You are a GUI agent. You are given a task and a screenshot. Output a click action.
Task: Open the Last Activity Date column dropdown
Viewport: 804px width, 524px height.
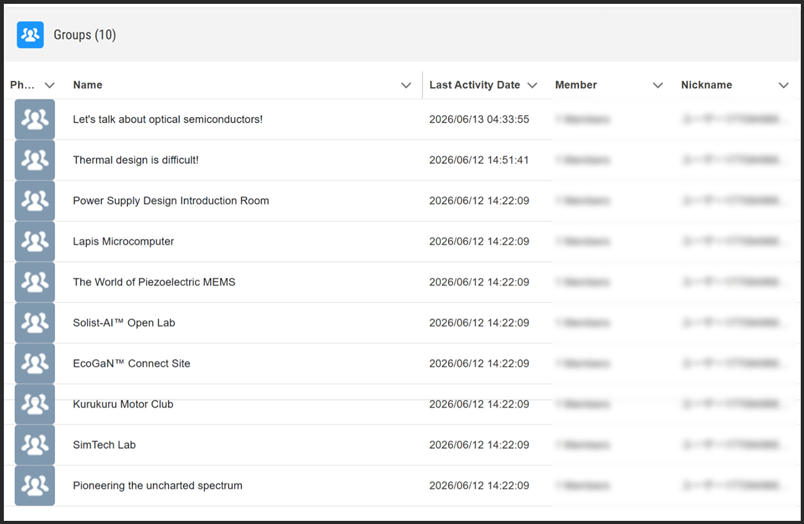[532, 85]
